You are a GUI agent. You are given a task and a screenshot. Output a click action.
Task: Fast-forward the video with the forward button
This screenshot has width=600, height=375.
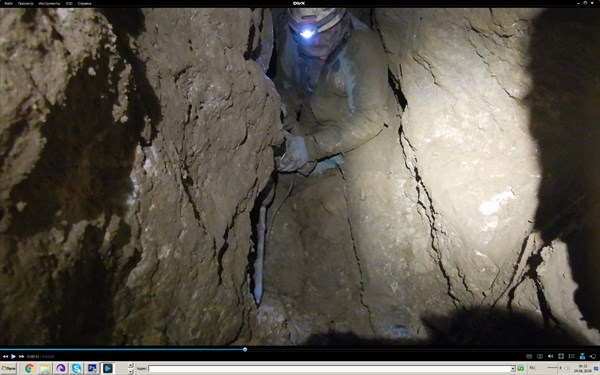(21, 356)
